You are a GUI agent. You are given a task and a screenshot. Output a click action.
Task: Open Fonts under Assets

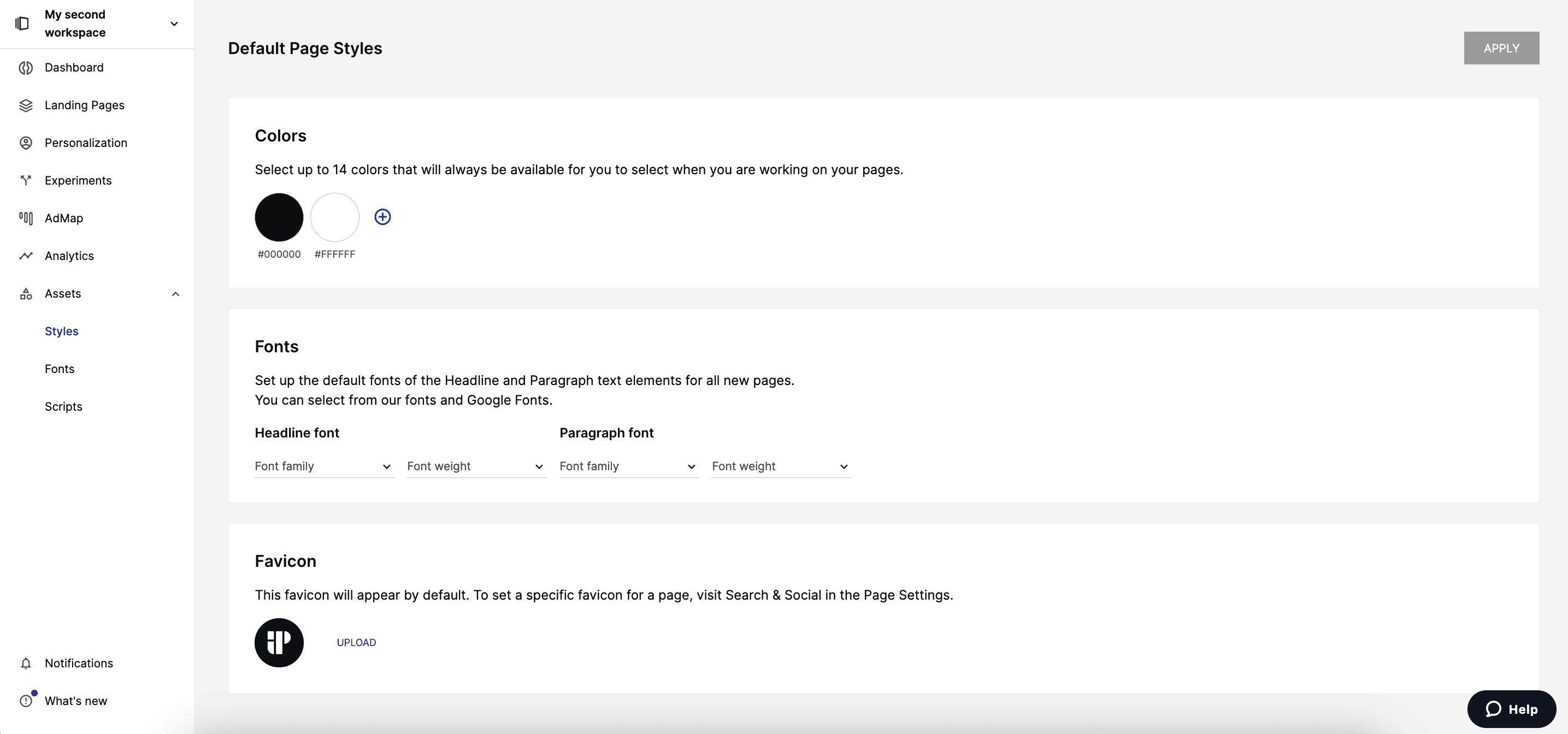click(60, 369)
